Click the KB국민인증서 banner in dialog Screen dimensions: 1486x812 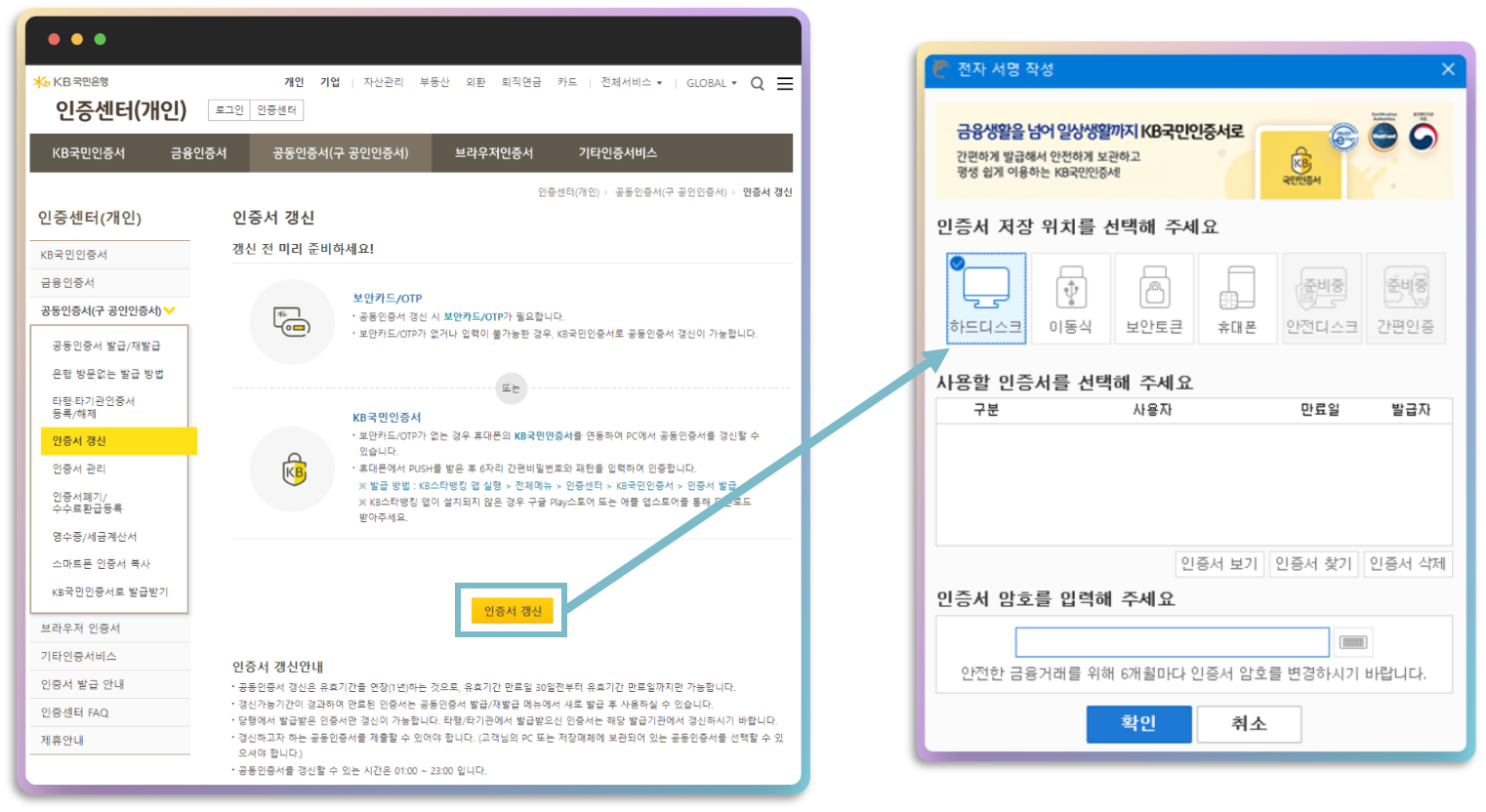pyautogui.click(x=1194, y=150)
